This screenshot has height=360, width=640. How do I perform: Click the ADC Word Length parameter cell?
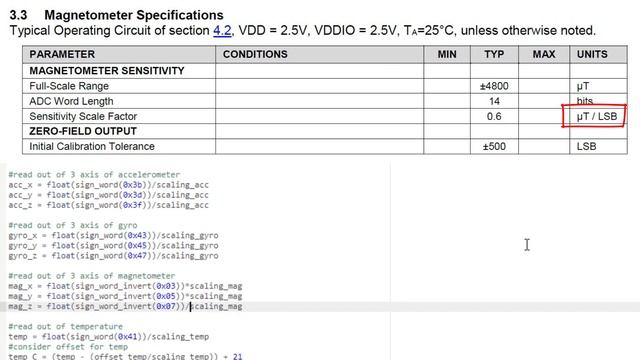[71, 101]
